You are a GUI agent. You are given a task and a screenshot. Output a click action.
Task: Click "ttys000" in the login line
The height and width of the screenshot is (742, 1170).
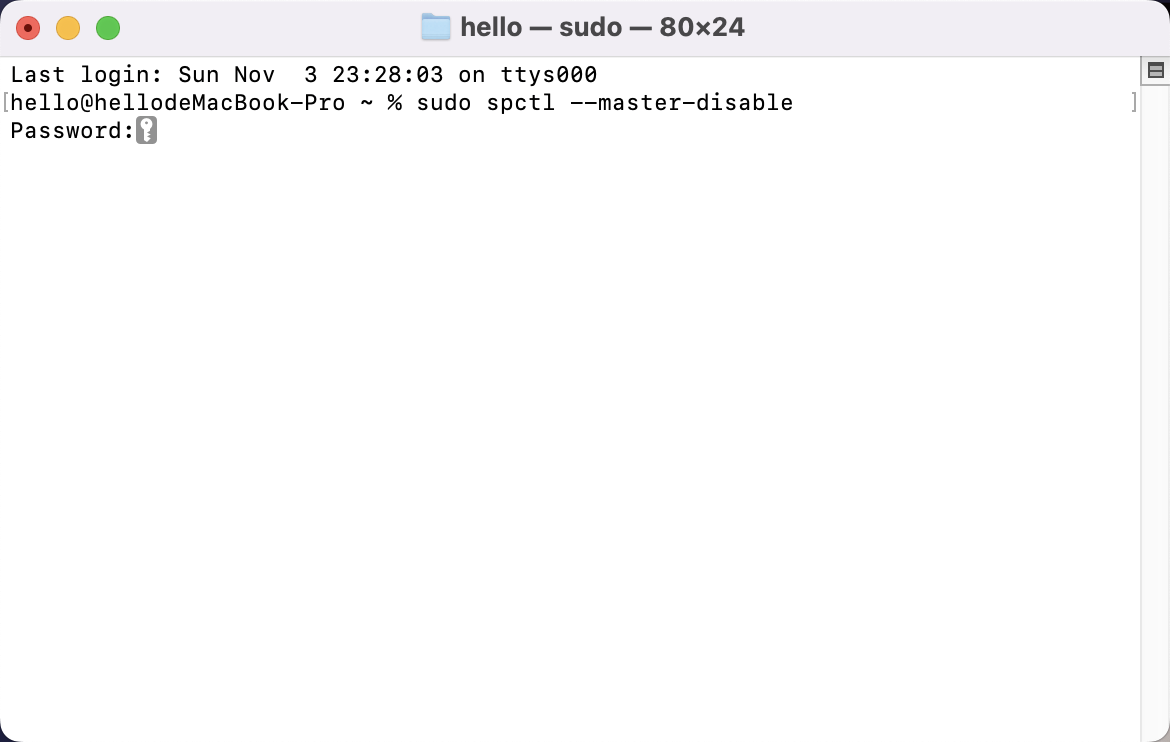[548, 75]
